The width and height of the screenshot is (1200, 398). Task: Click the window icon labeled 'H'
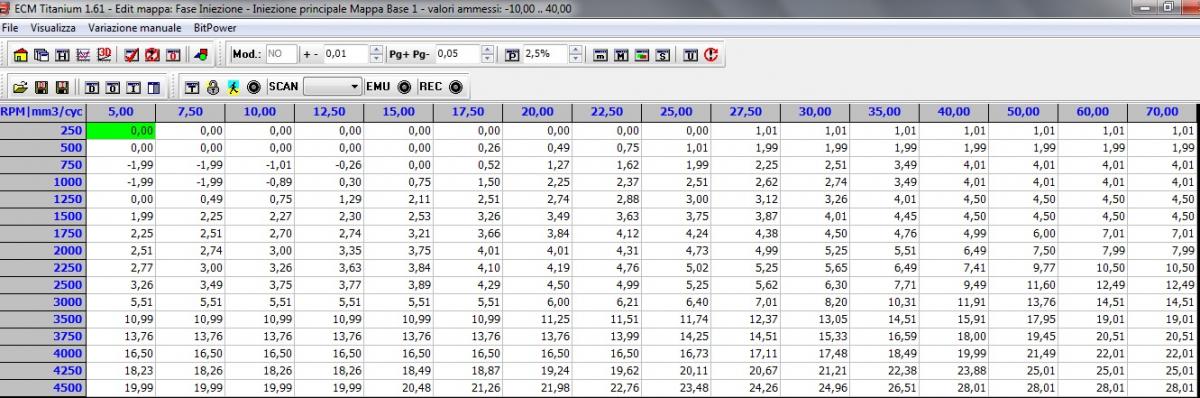62,55
